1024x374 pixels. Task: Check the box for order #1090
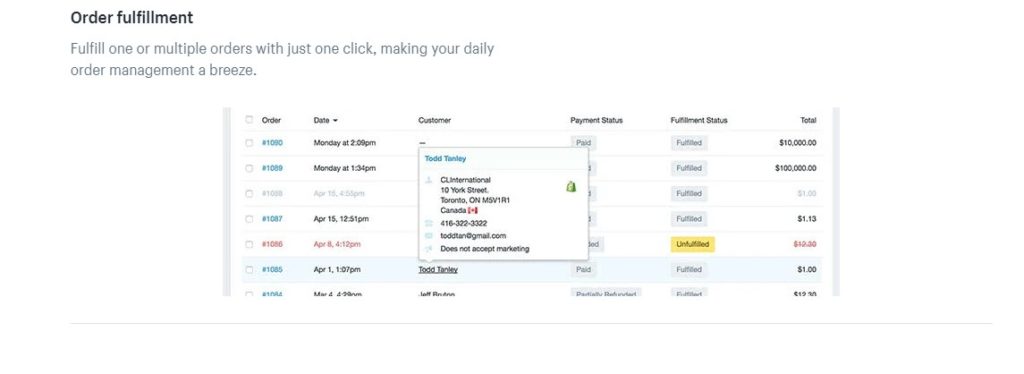pyautogui.click(x=249, y=143)
